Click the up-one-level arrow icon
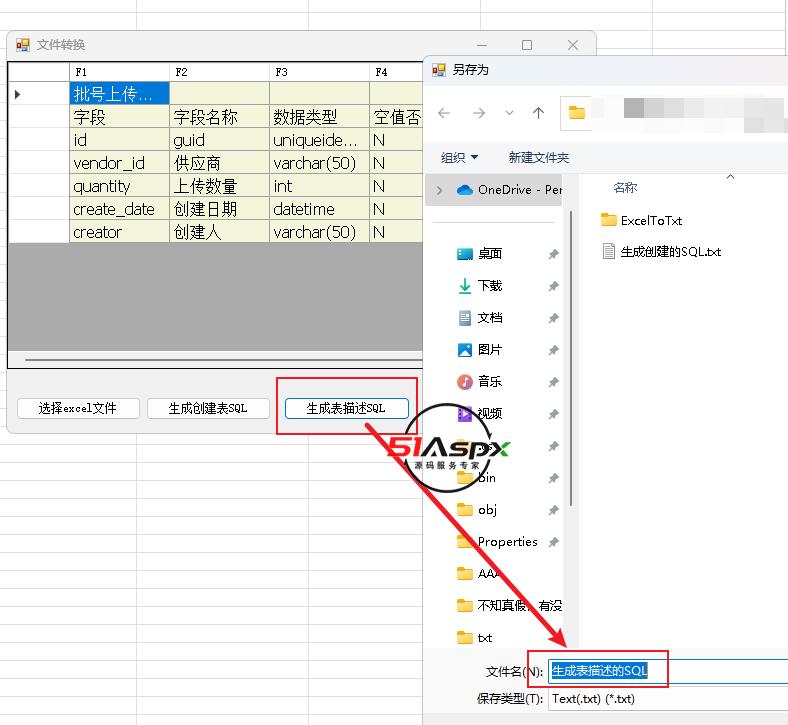The height and width of the screenshot is (725, 788). 538,113
